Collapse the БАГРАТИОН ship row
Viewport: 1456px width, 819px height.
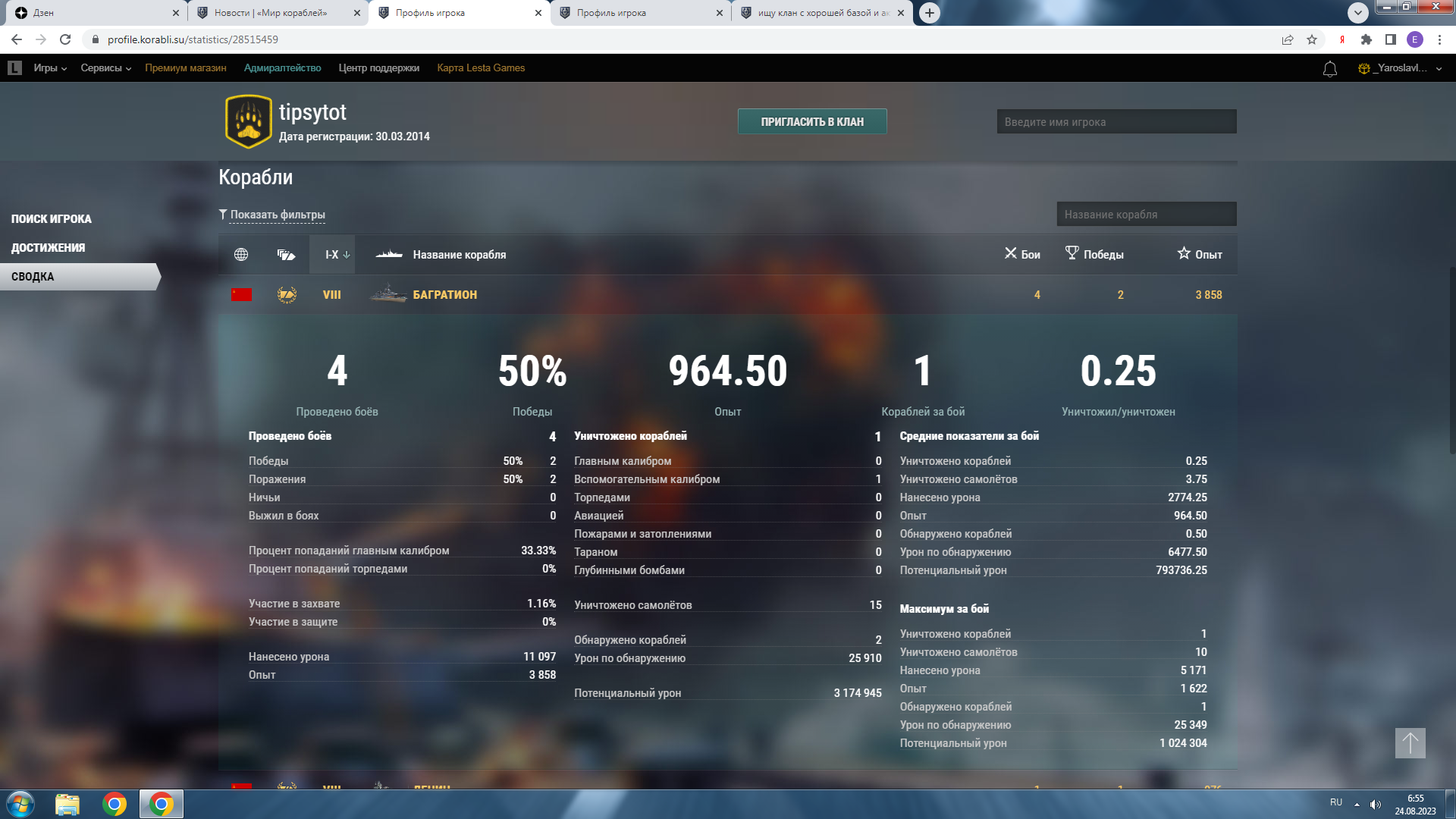click(x=728, y=295)
